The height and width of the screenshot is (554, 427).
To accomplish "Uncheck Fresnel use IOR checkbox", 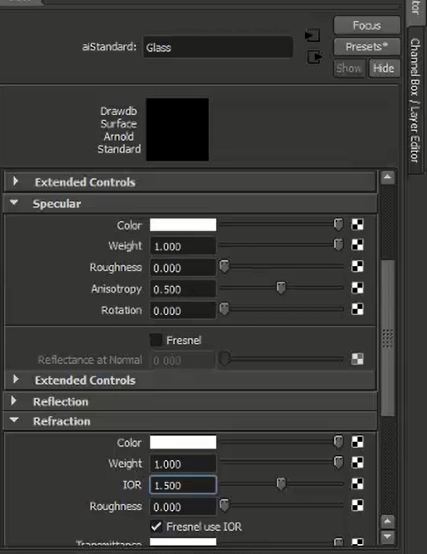I will pos(156,526).
